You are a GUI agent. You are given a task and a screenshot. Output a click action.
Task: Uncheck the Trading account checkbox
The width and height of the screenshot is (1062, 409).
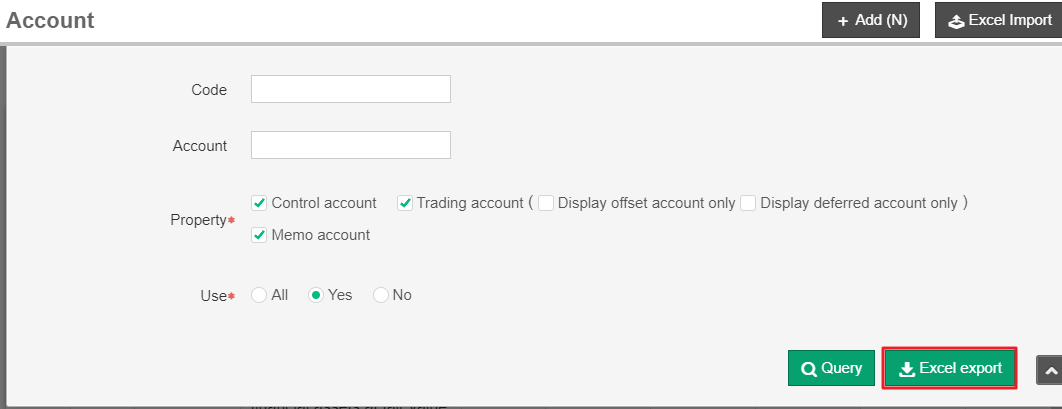(x=405, y=203)
